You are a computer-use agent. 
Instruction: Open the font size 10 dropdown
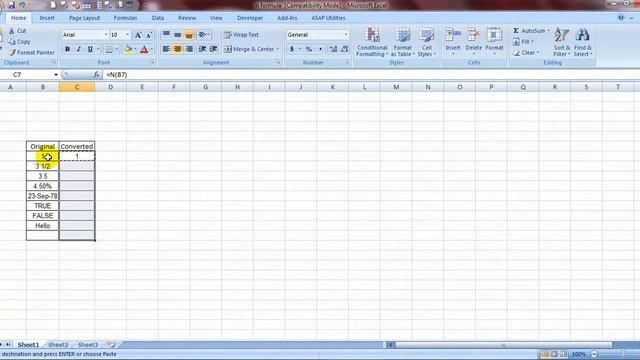pyautogui.click(x=127, y=35)
